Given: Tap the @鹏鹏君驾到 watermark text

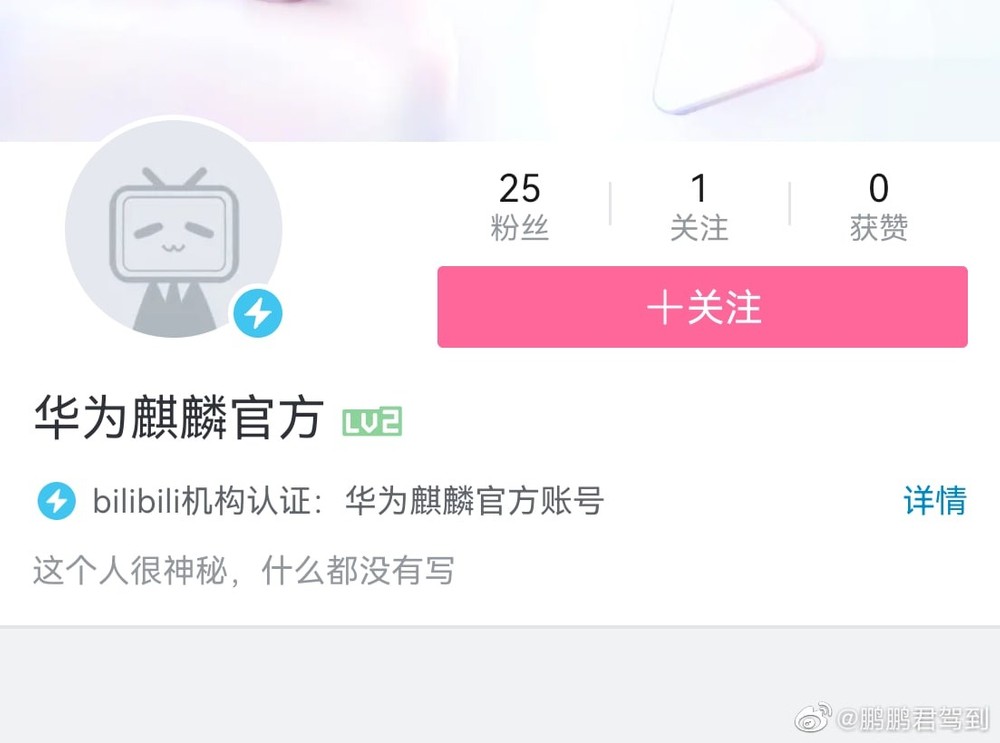Looking at the screenshot, I should point(913,719).
